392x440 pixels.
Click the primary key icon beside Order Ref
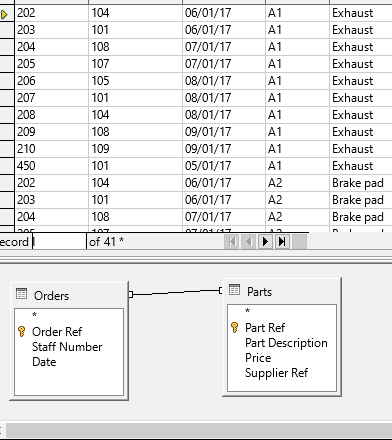pos(22,331)
